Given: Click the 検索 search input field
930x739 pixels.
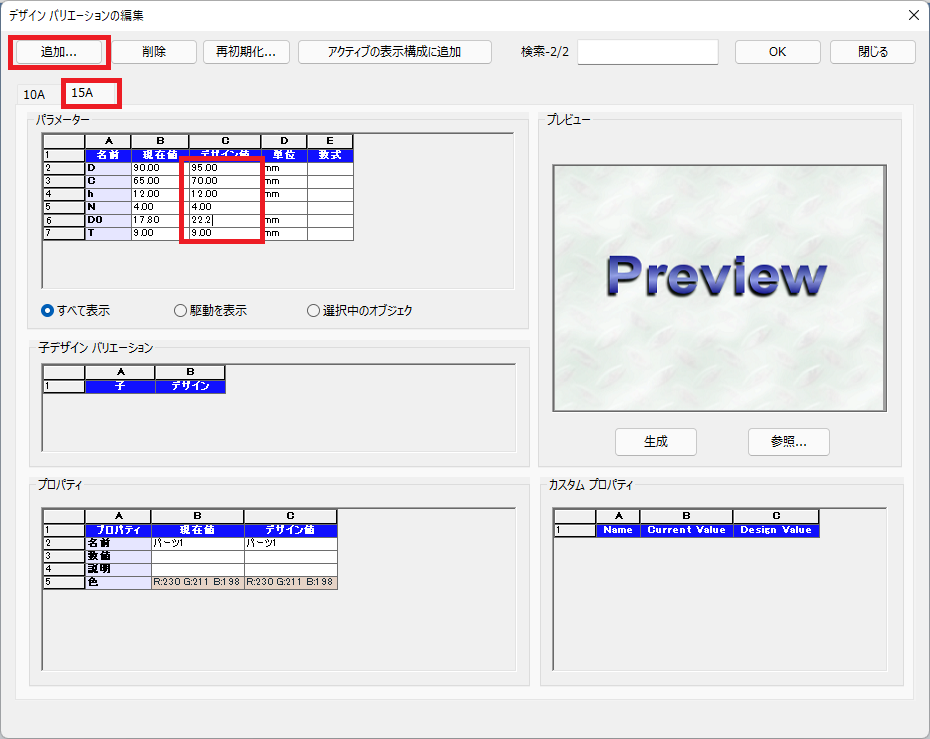Looking at the screenshot, I should [647, 52].
